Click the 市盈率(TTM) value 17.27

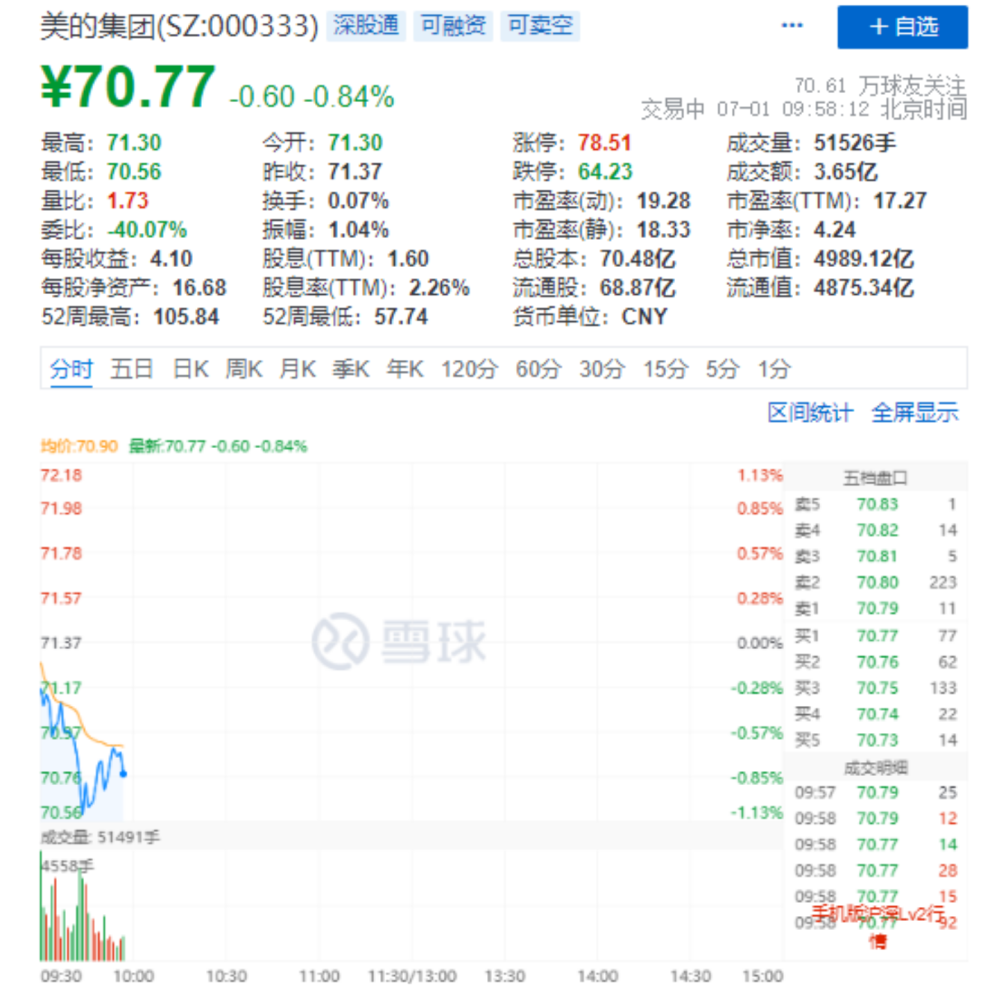[899, 201]
